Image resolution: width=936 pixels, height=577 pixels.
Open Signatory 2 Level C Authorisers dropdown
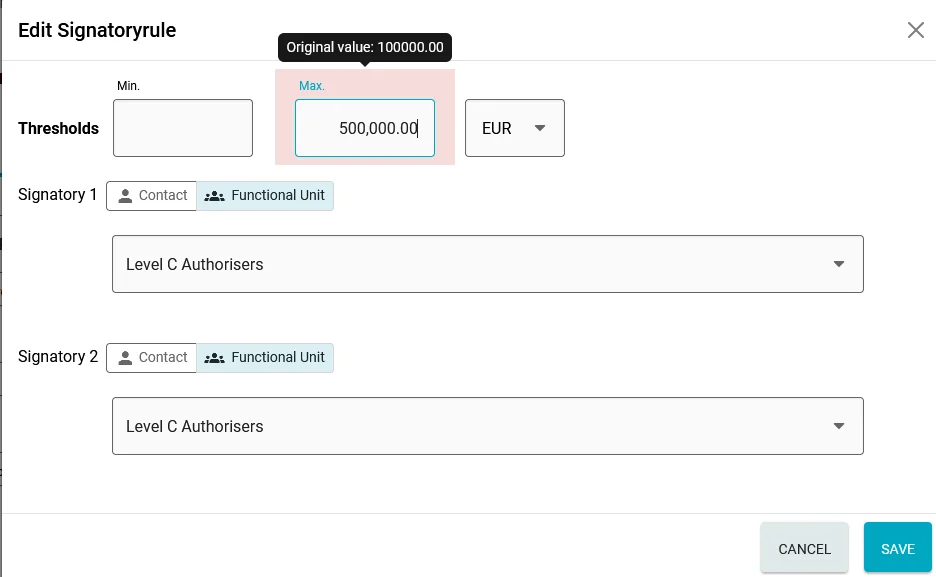click(x=488, y=426)
